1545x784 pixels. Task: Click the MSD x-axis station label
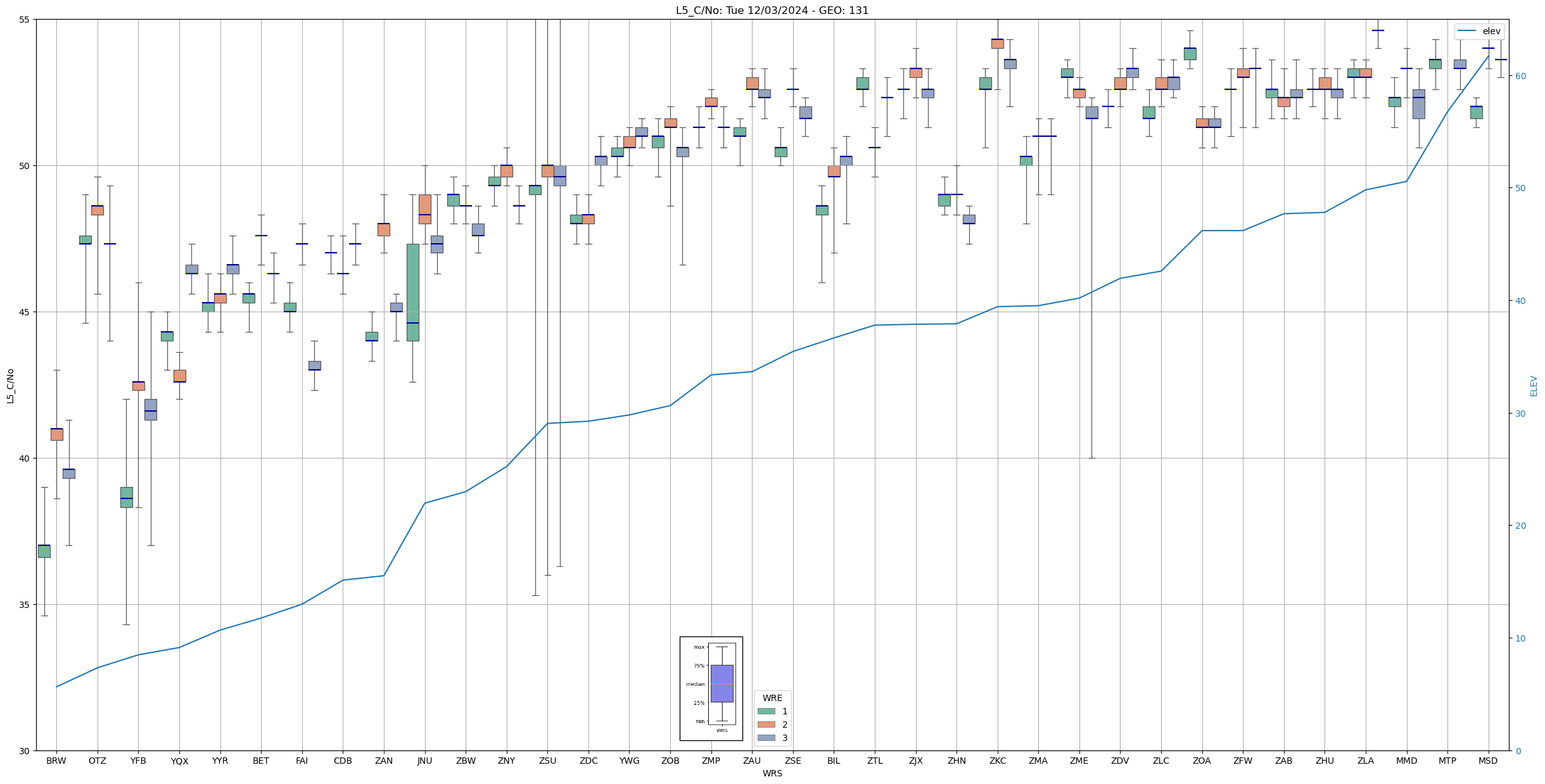tap(1488, 761)
